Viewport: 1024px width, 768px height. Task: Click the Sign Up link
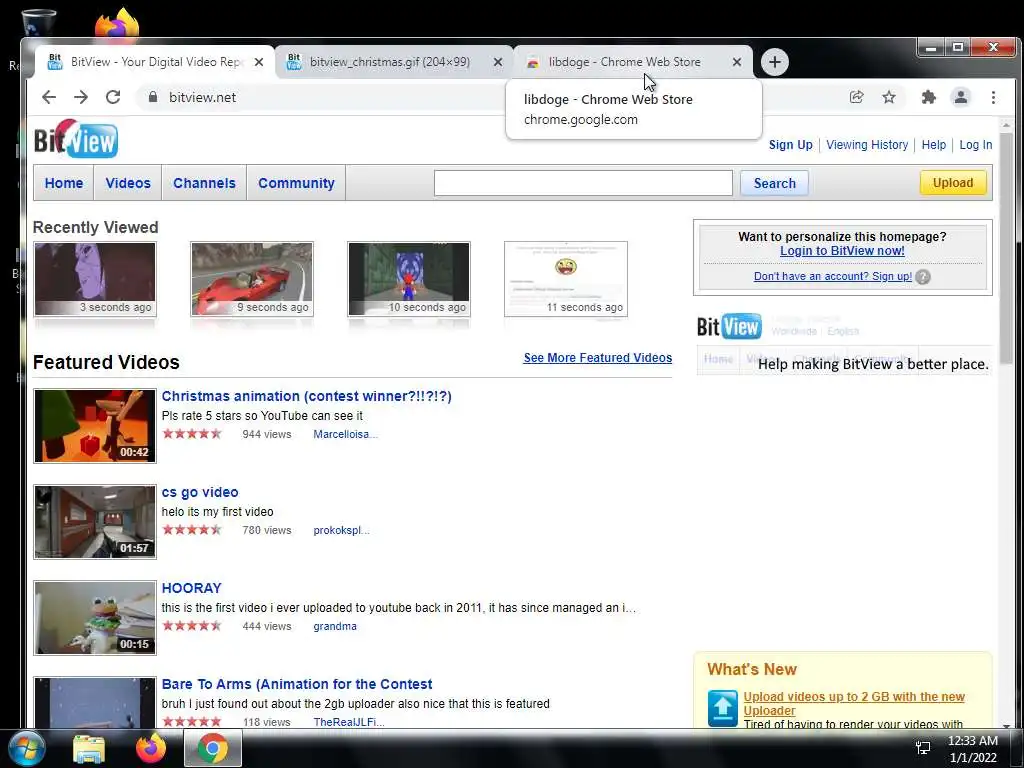[x=791, y=145]
